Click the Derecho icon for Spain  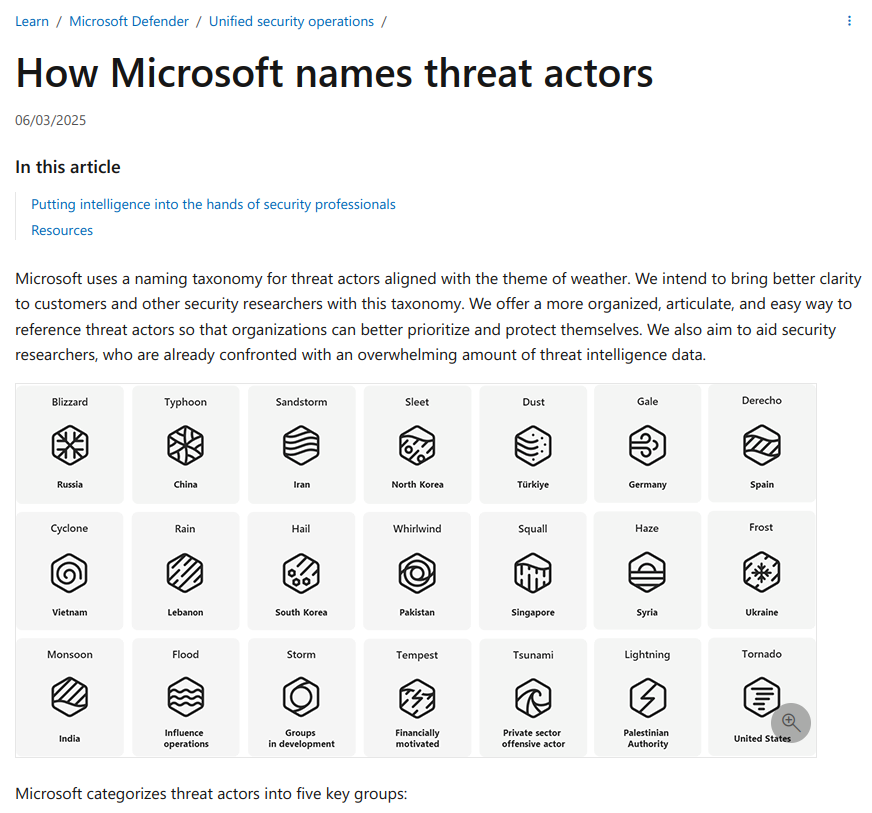pos(761,445)
